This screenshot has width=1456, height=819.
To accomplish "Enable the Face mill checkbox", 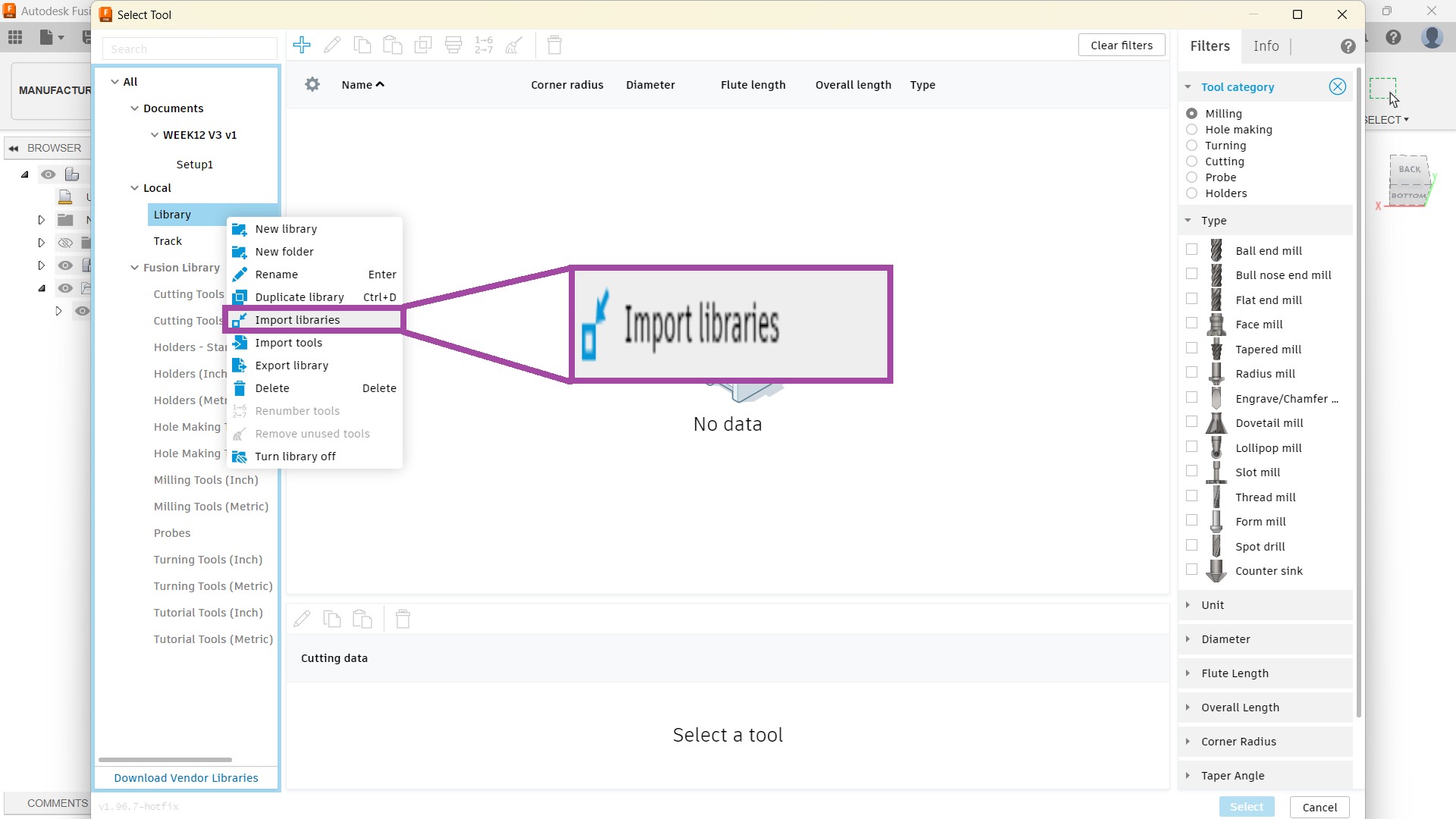I will pyautogui.click(x=1192, y=324).
